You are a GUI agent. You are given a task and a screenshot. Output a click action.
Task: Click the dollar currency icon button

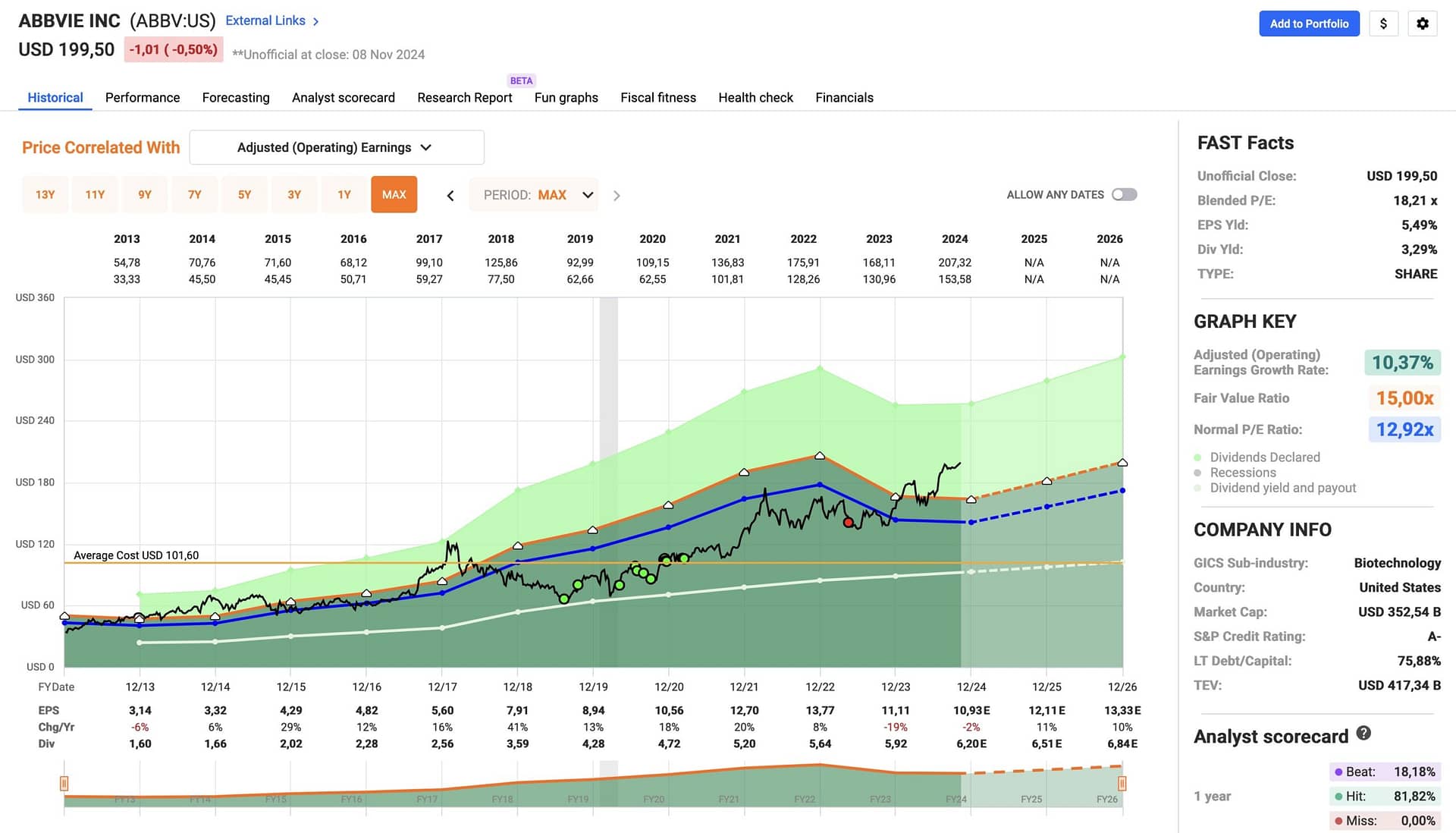tap(1383, 24)
